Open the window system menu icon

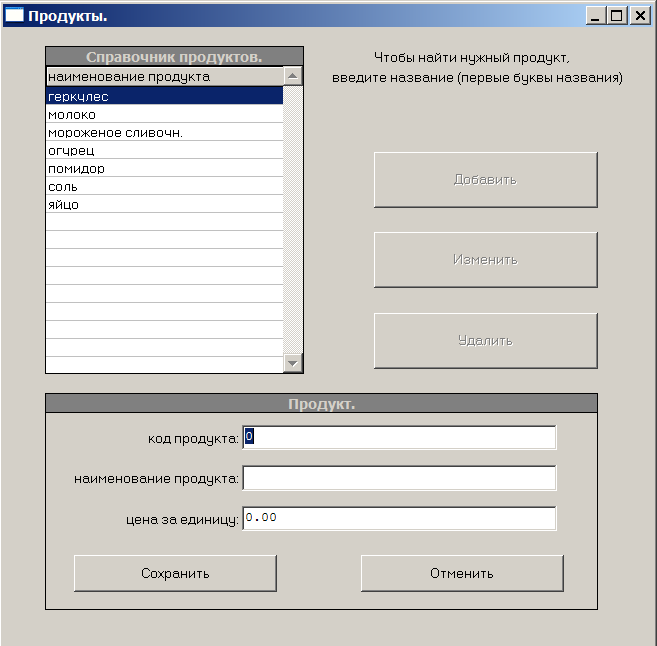click(14, 16)
